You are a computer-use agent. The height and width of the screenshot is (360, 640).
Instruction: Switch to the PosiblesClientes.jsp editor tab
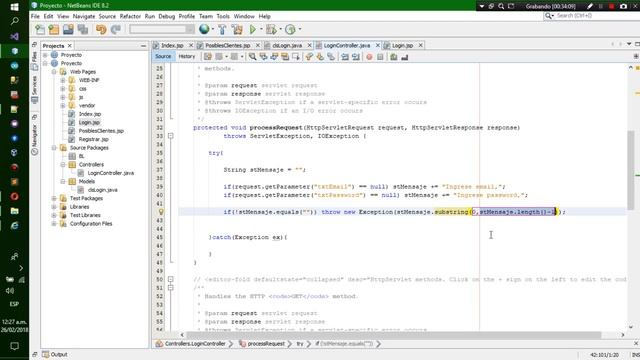pos(228,45)
